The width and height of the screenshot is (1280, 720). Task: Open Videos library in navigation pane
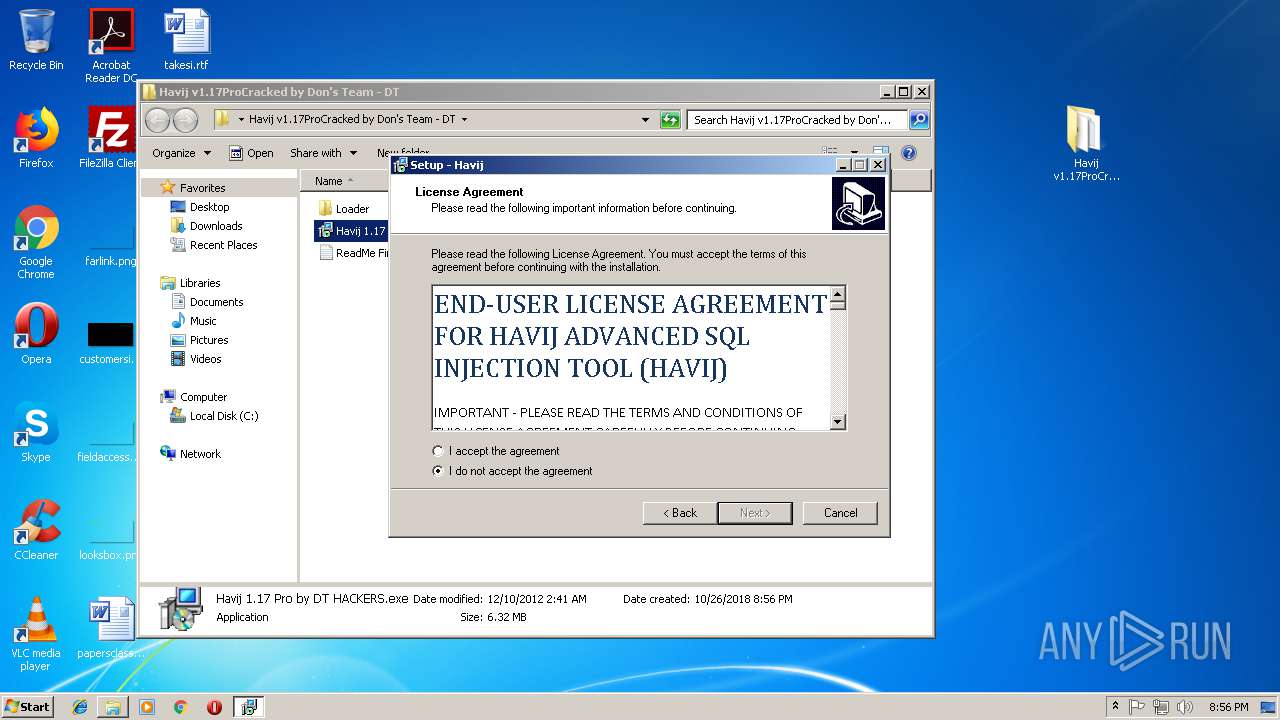[205, 359]
